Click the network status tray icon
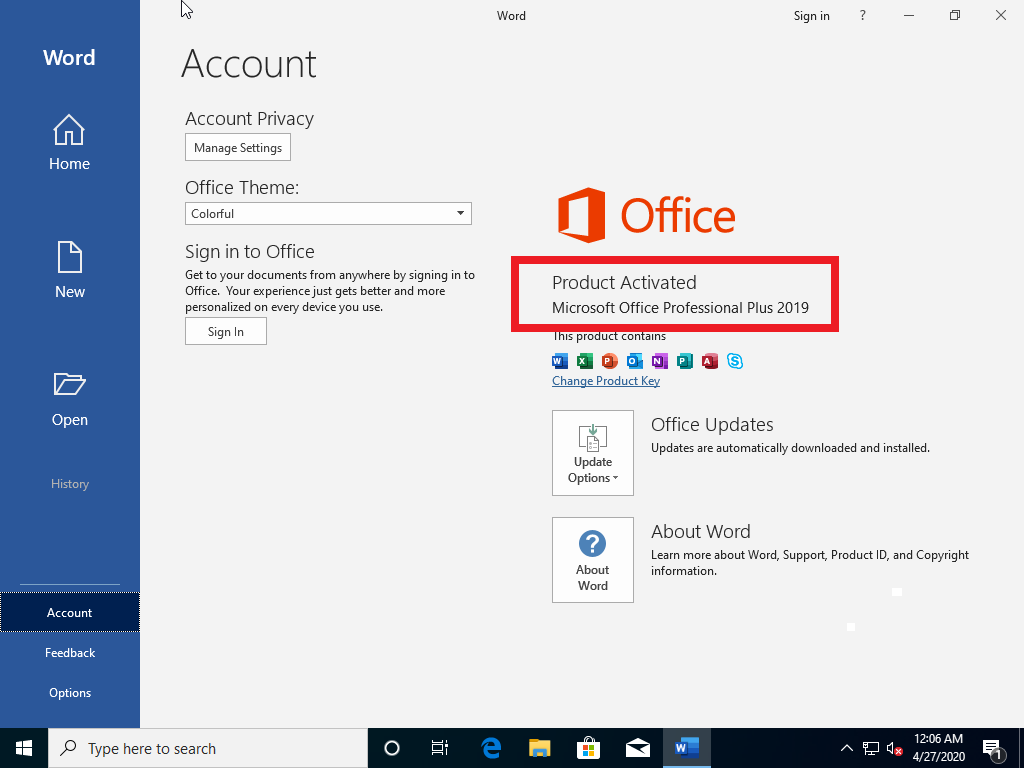Image resolution: width=1024 pixels, height=768 pixels. point(871,748)
